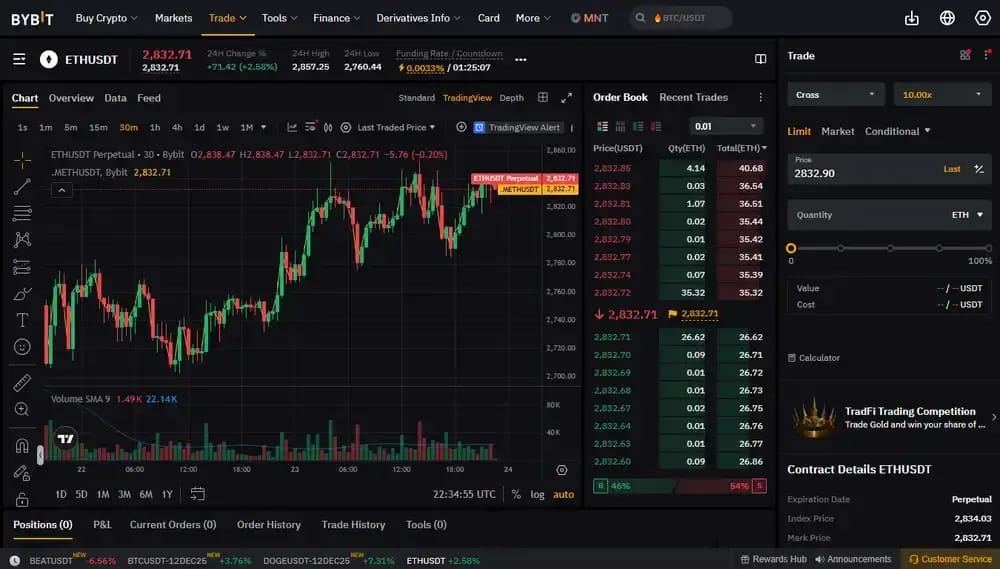
Task: Switch chart to Depth view
Action: coord(511,98)
